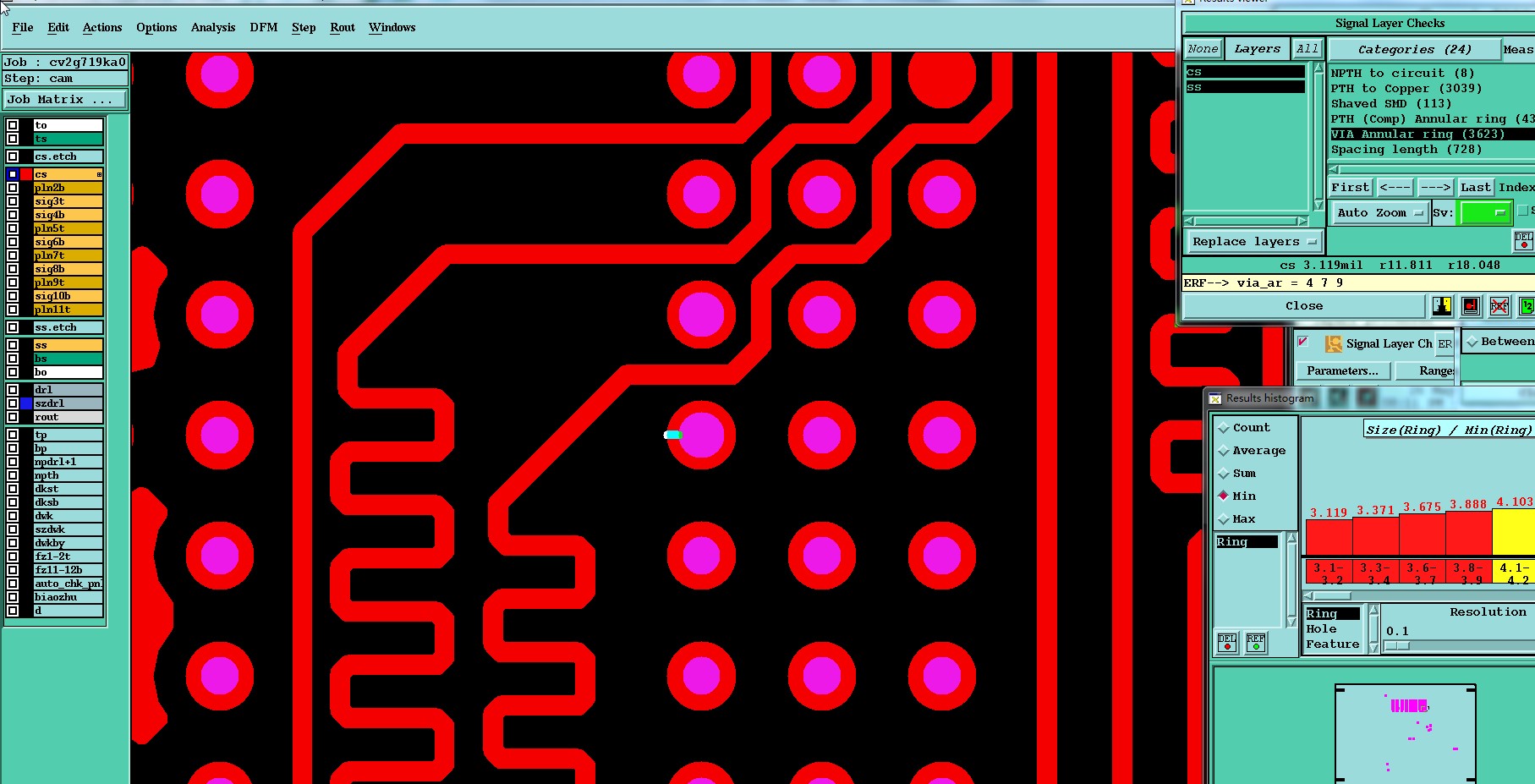Click the All layers button
The image size is (1535, 784).
(x=1307, y=49)
